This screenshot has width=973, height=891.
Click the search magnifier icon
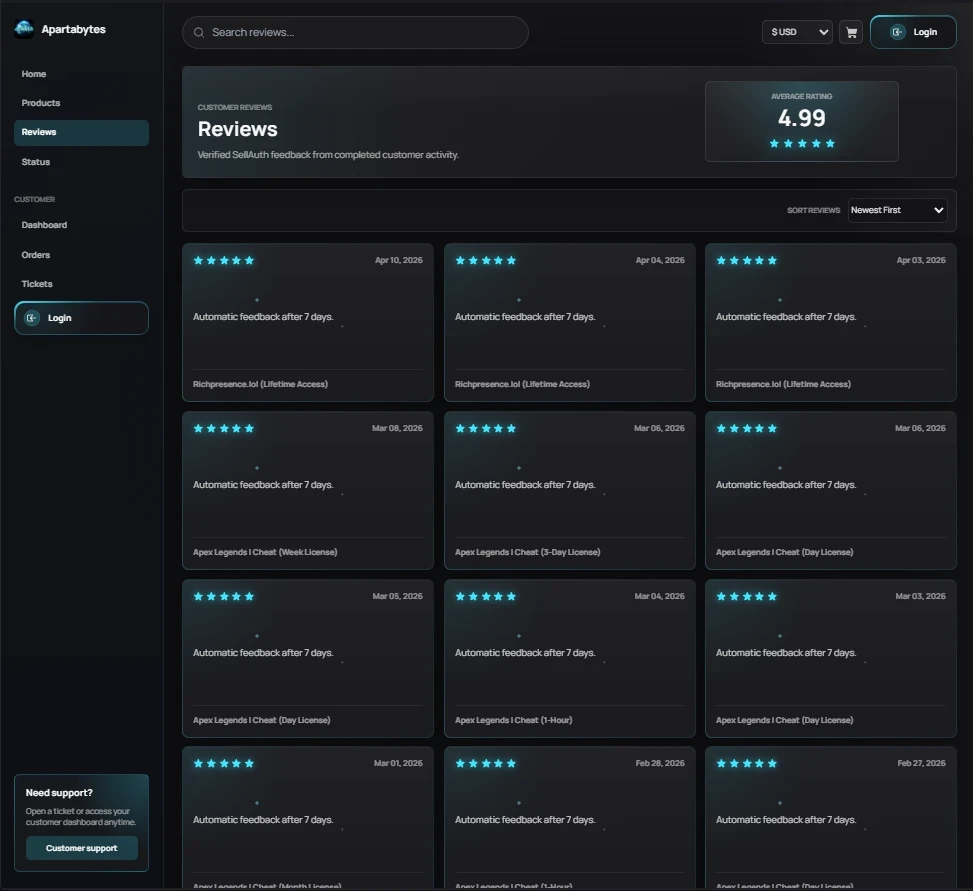coord(199,32)
